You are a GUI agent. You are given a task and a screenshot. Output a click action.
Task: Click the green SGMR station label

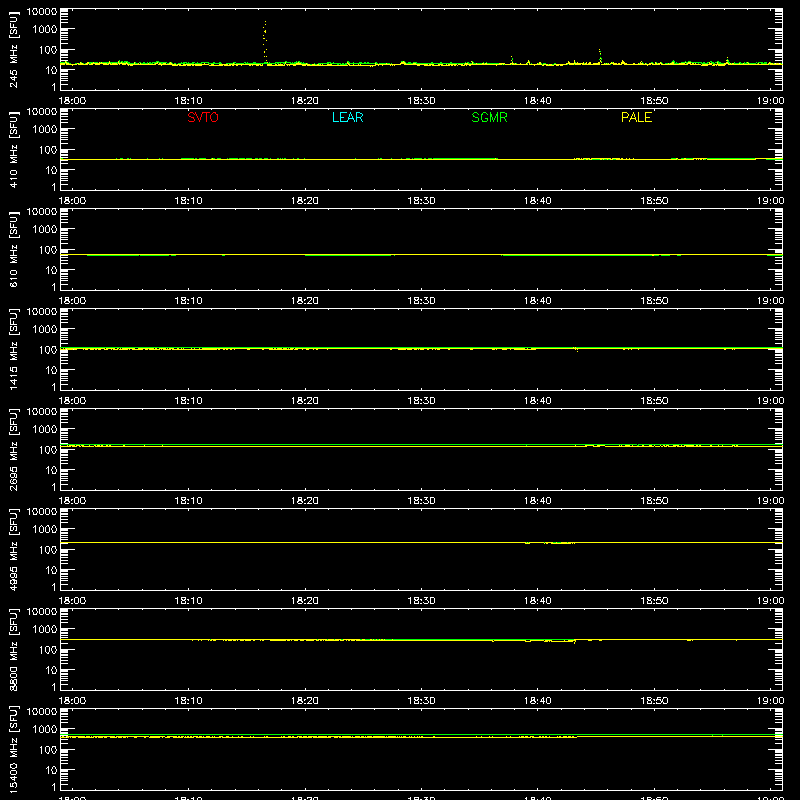click(x=489, y=117)
